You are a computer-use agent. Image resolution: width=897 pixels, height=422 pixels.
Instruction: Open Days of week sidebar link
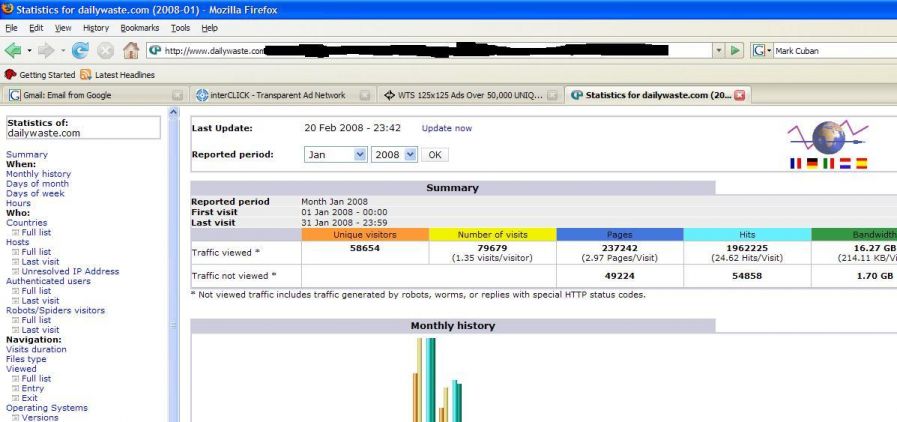point(35,193)
